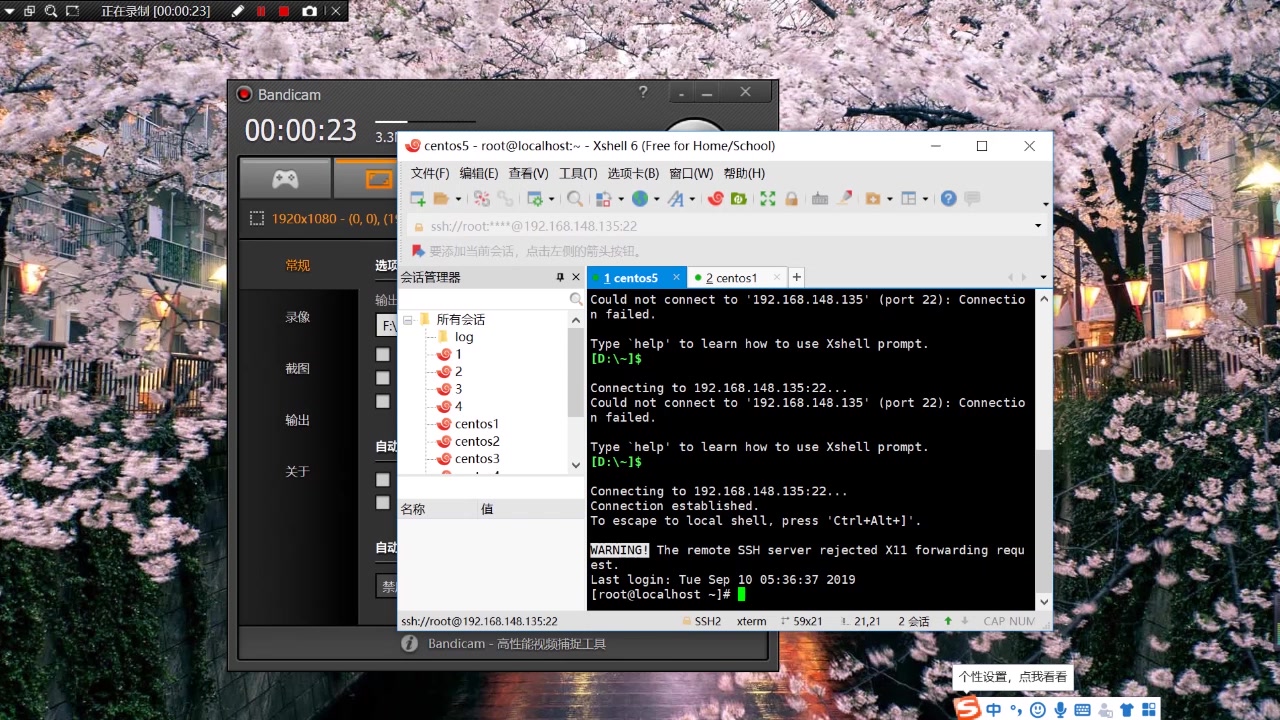
Task: Open the 截图 section in Bandicam sidebar
Action: pos(298,368)
